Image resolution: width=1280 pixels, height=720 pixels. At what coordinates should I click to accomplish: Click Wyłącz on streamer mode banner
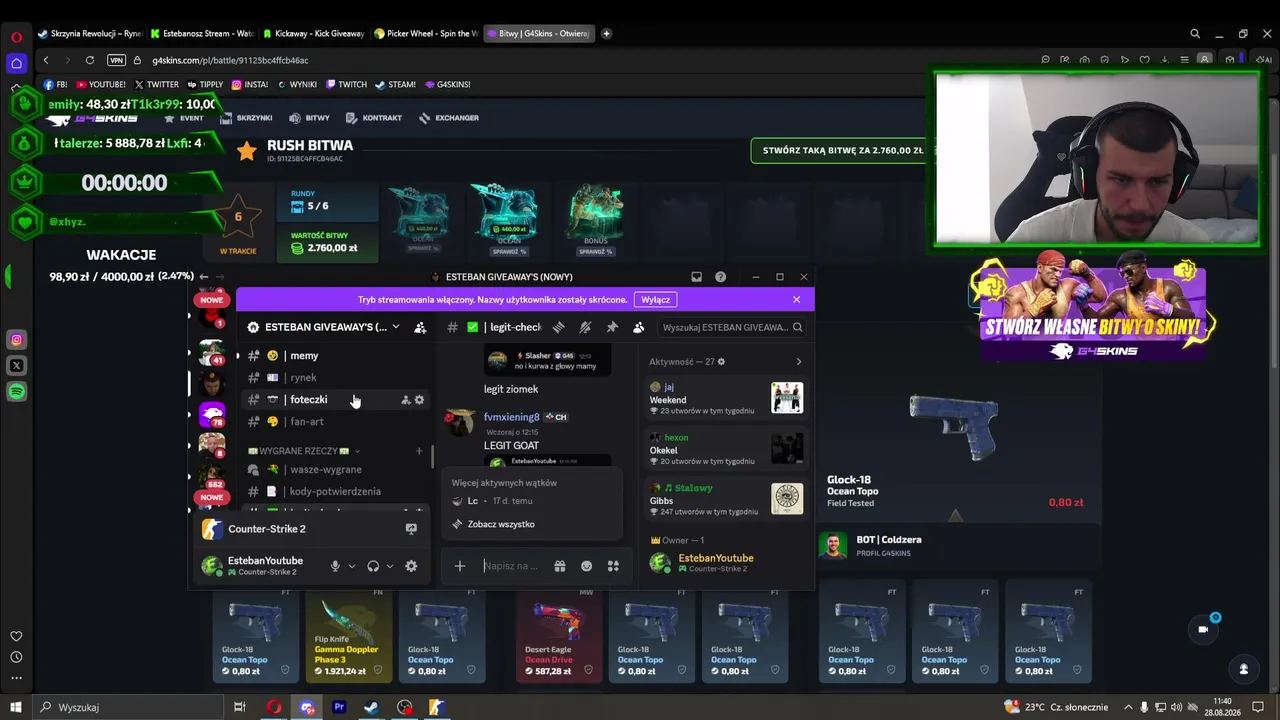coord(656,299)
